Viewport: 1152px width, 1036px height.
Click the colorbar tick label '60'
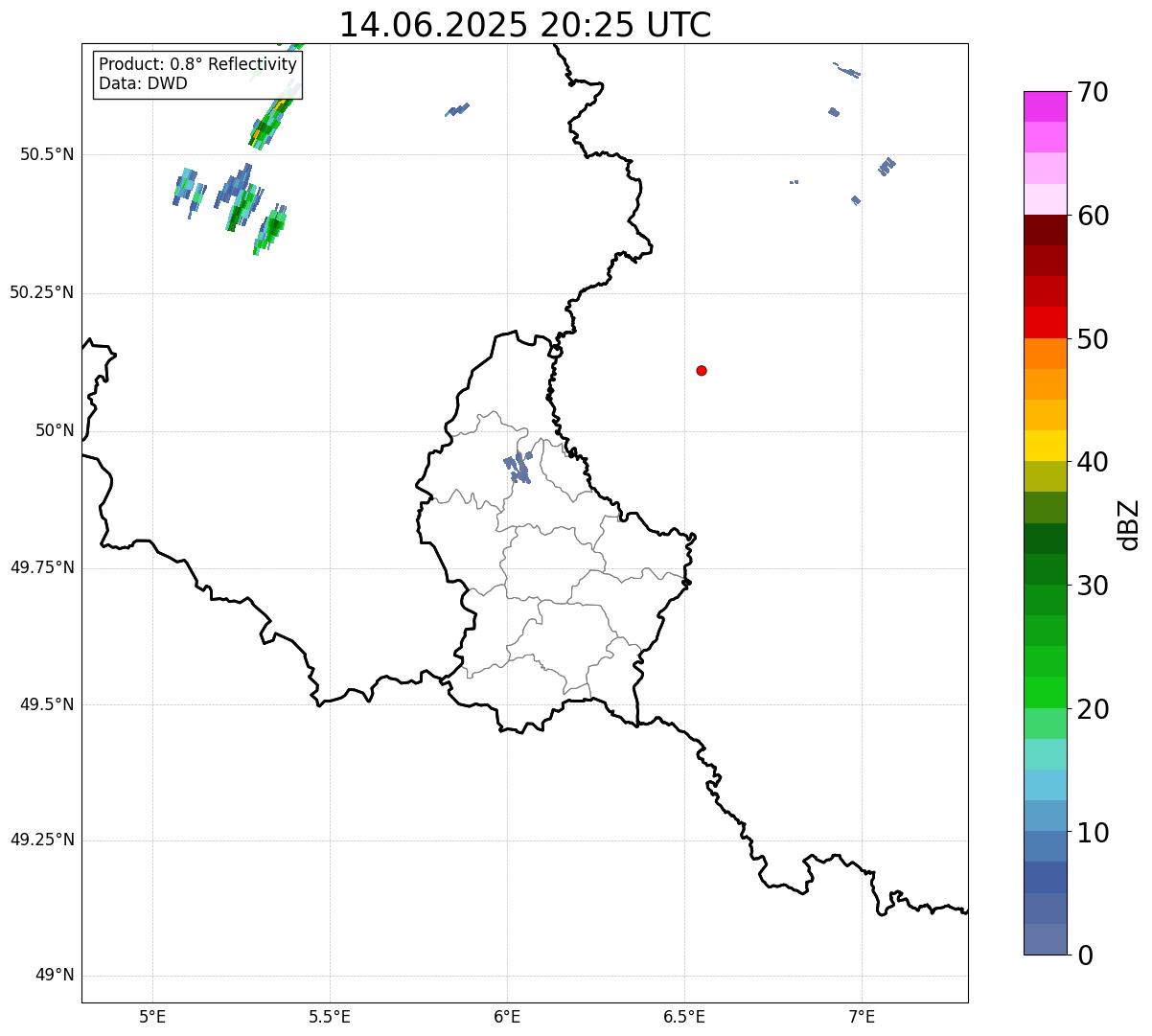[1093, 216]
